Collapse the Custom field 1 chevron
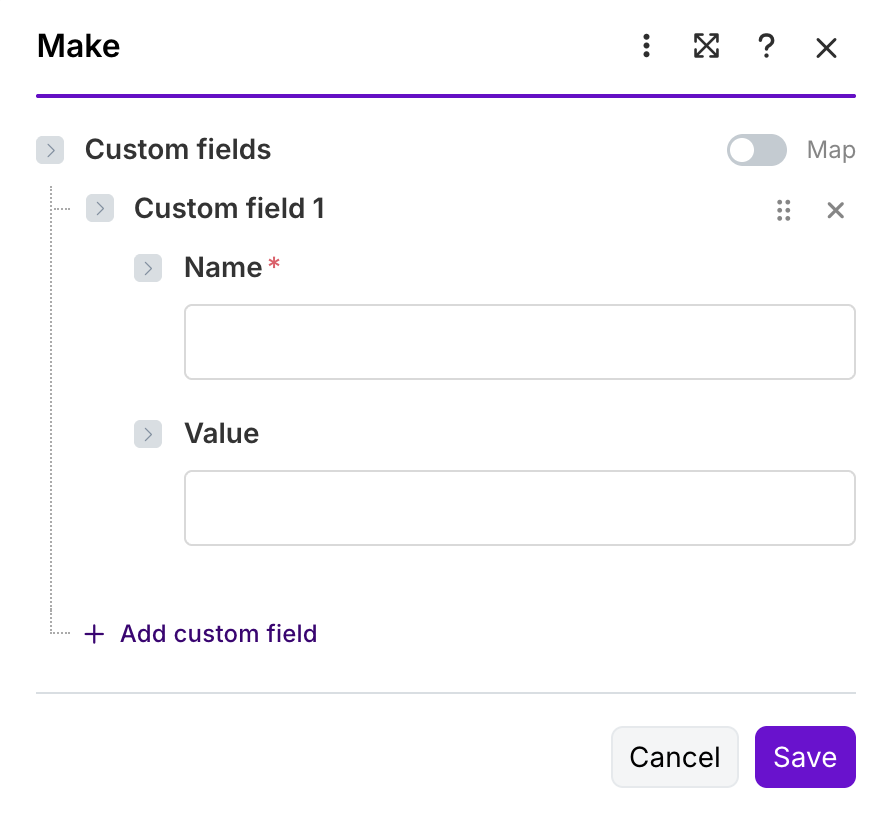The image size is (890, 815). click(100, 208)
